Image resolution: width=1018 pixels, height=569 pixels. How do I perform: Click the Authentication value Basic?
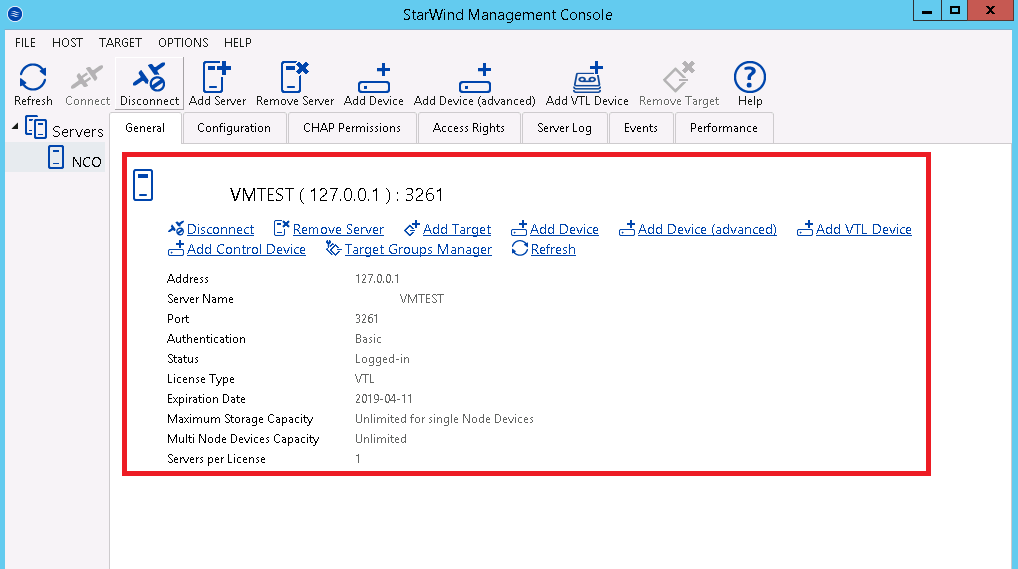[x=368, y=339]
